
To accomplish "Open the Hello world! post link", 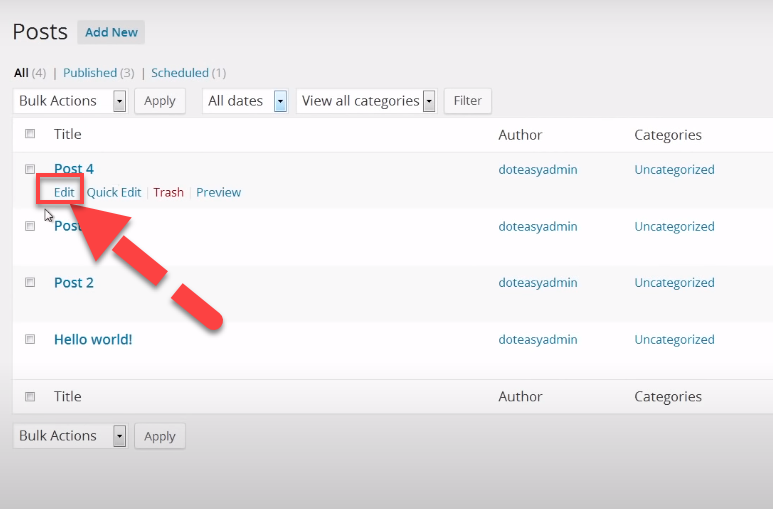I will pos(93,339).
